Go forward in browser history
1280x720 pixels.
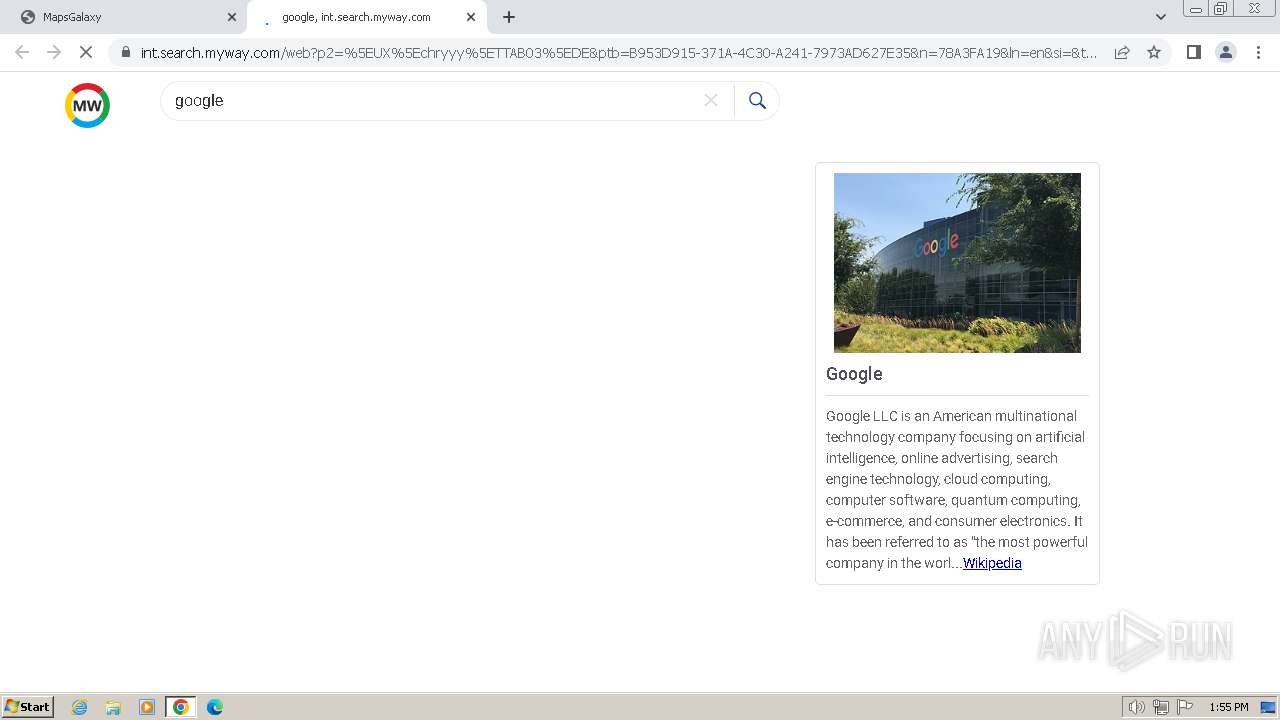tap(54, 52)
